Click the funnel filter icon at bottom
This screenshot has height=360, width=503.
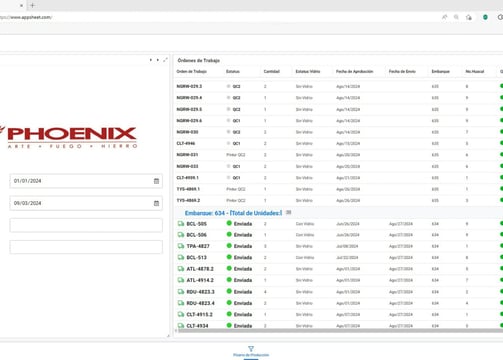251,349
